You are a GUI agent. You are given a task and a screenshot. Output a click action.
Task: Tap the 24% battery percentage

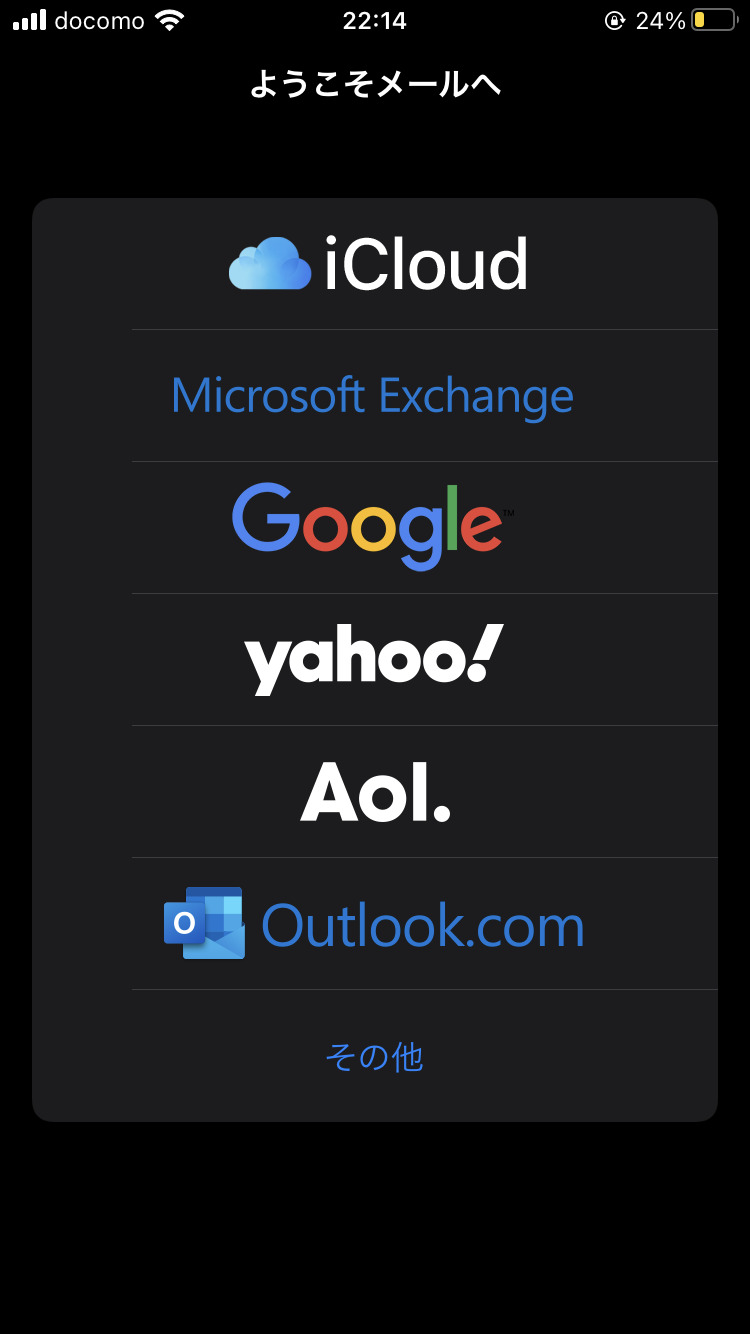tap(660, 20)
